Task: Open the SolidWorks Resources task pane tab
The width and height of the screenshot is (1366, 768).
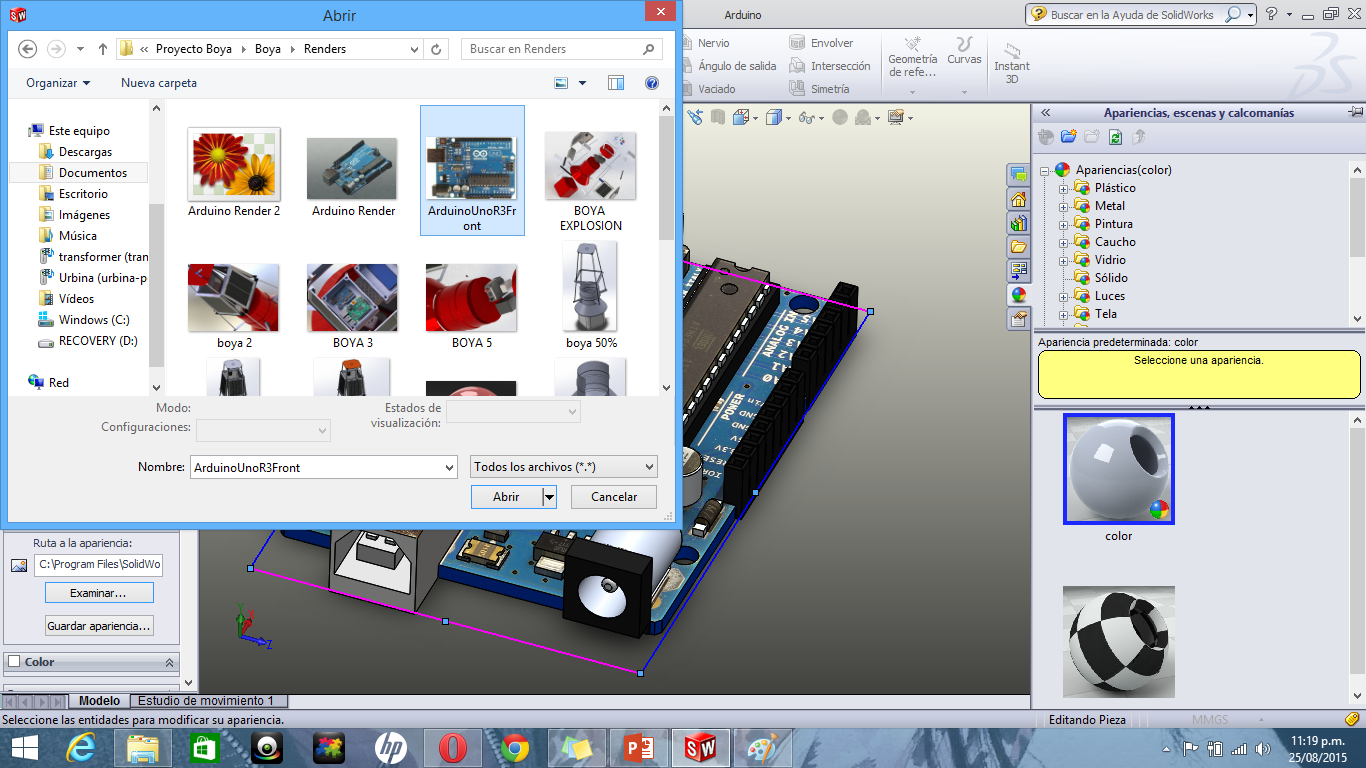Action: click(x=1019, y=200)
